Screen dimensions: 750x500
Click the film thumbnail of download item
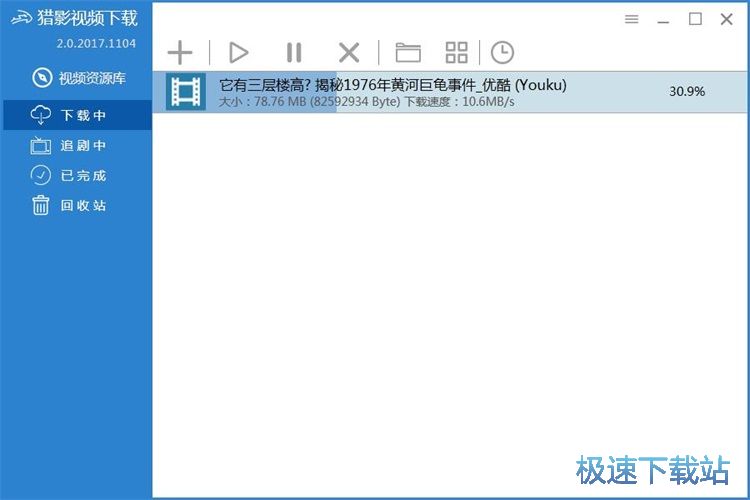coord(186,92)
